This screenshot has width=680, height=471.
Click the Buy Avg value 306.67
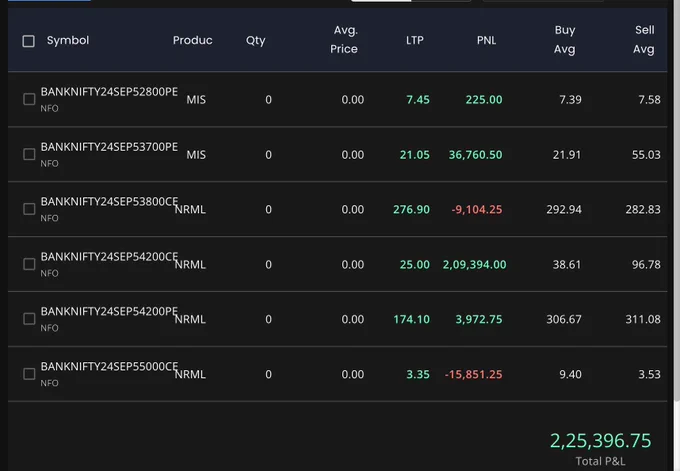coord(564,319)
